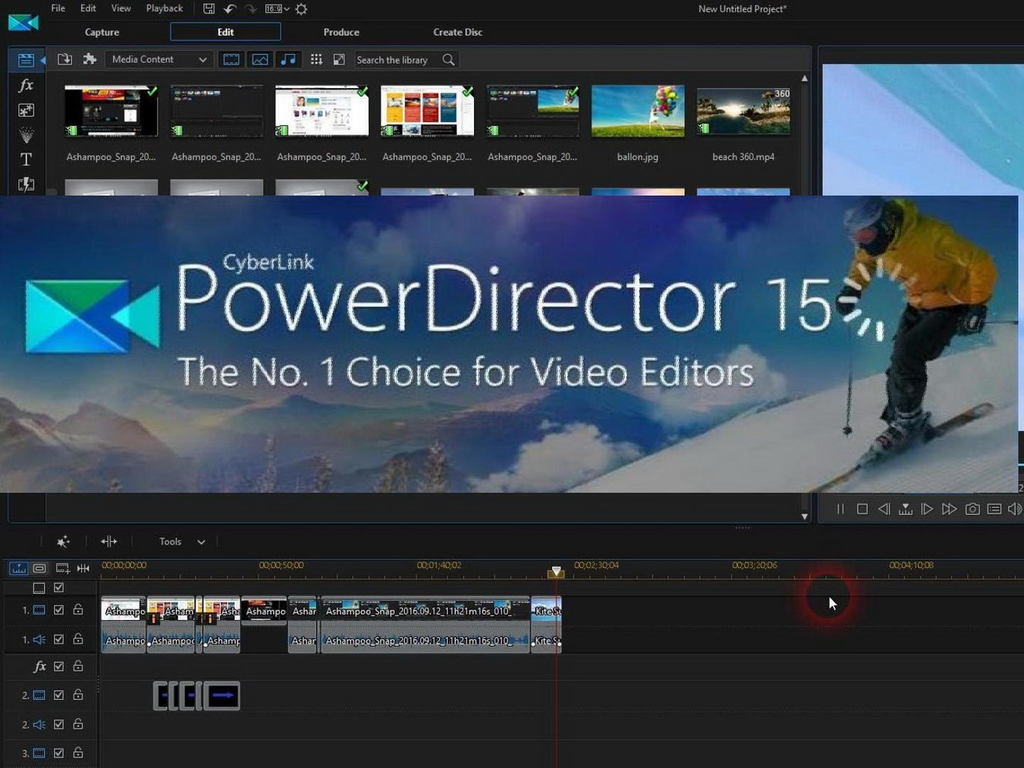This screenshot has height=768, width=1024.
Task: Click the library expand window icon
Action: pyautogui.click(x=339, y=59)
